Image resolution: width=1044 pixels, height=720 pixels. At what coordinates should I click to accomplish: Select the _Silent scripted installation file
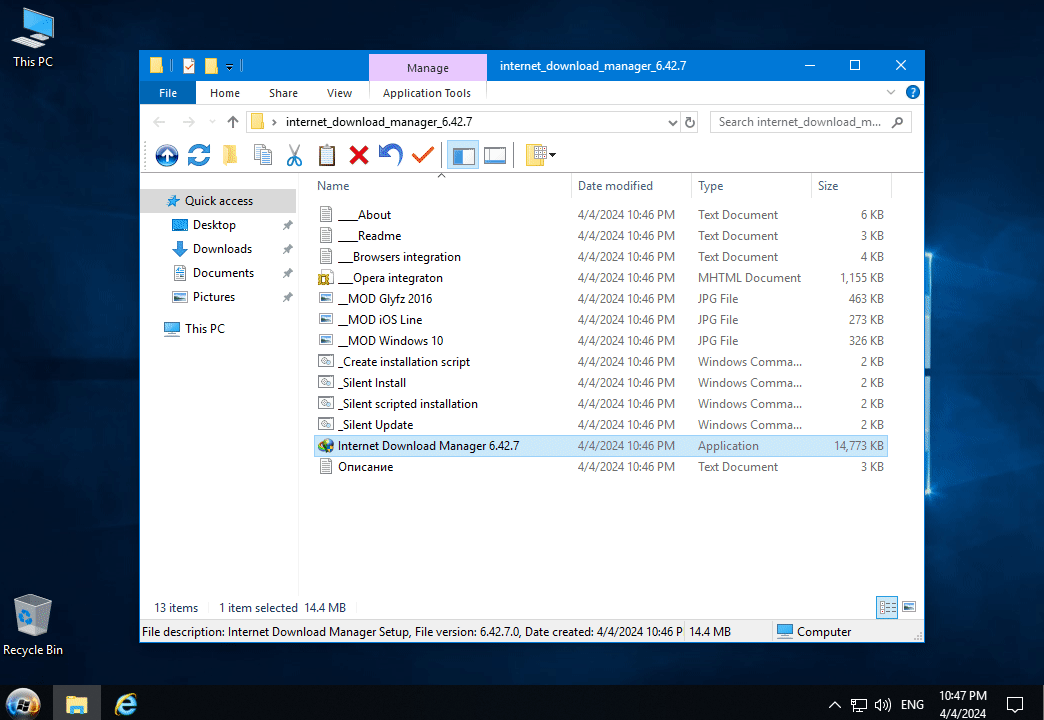(601, 404)
